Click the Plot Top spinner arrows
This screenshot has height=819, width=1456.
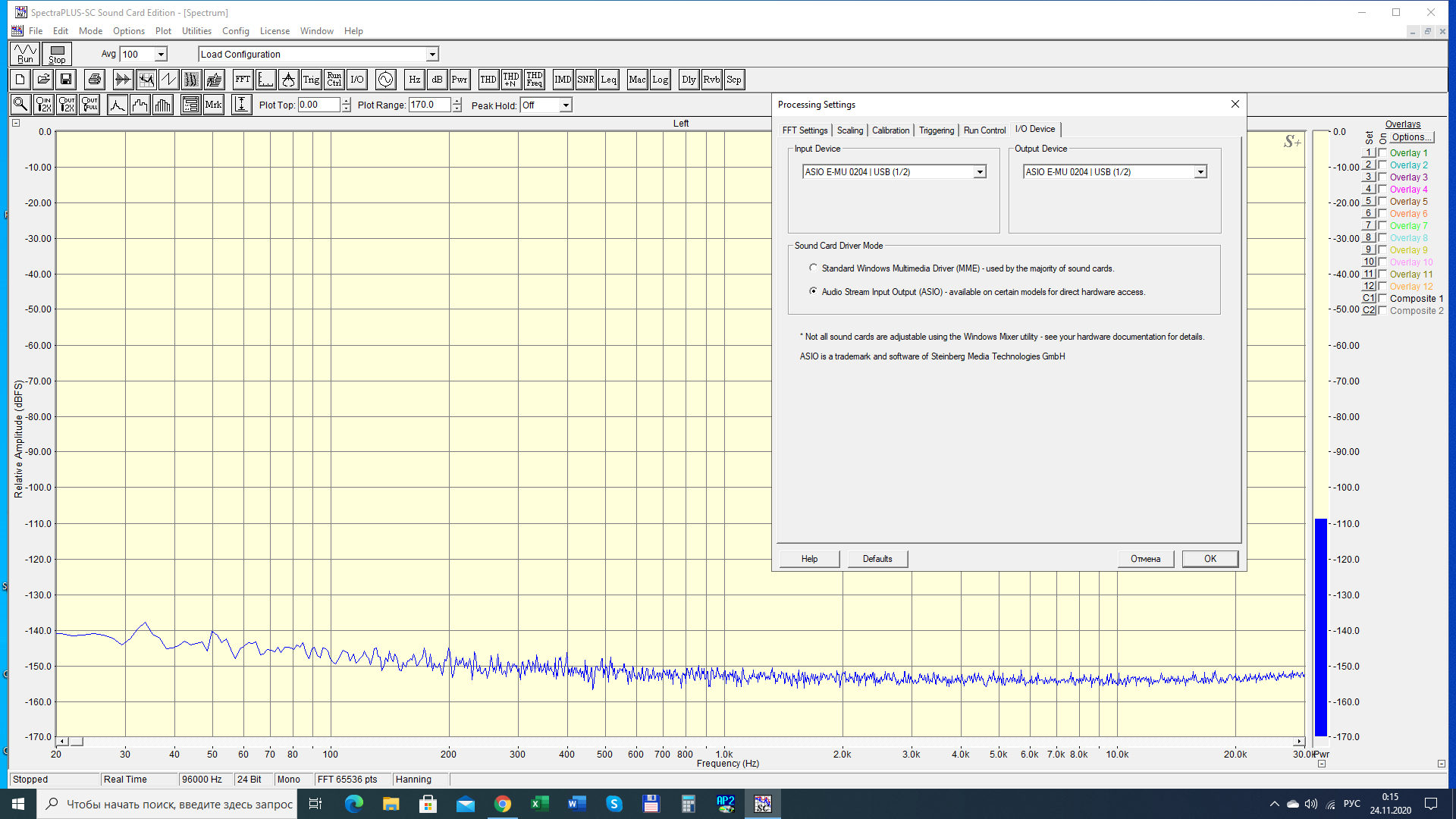pyautogui.click(x=347, y=105)
